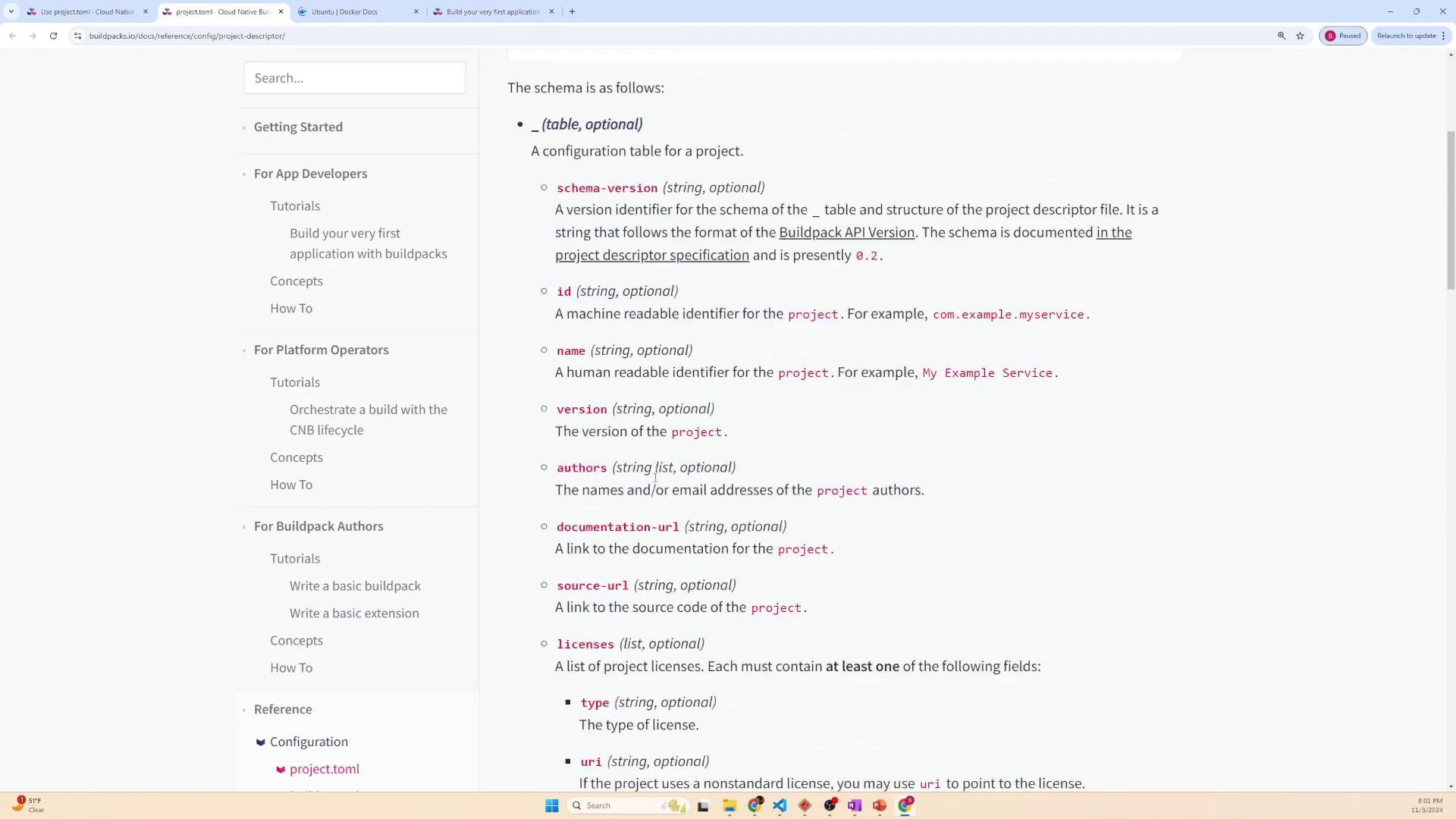Close the project.toml Cloud Native tab

point(281,11)
